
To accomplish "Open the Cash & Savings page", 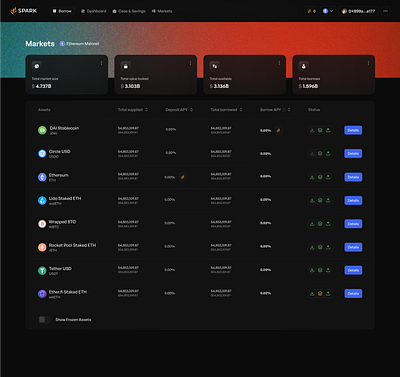I will click(129, 11).
